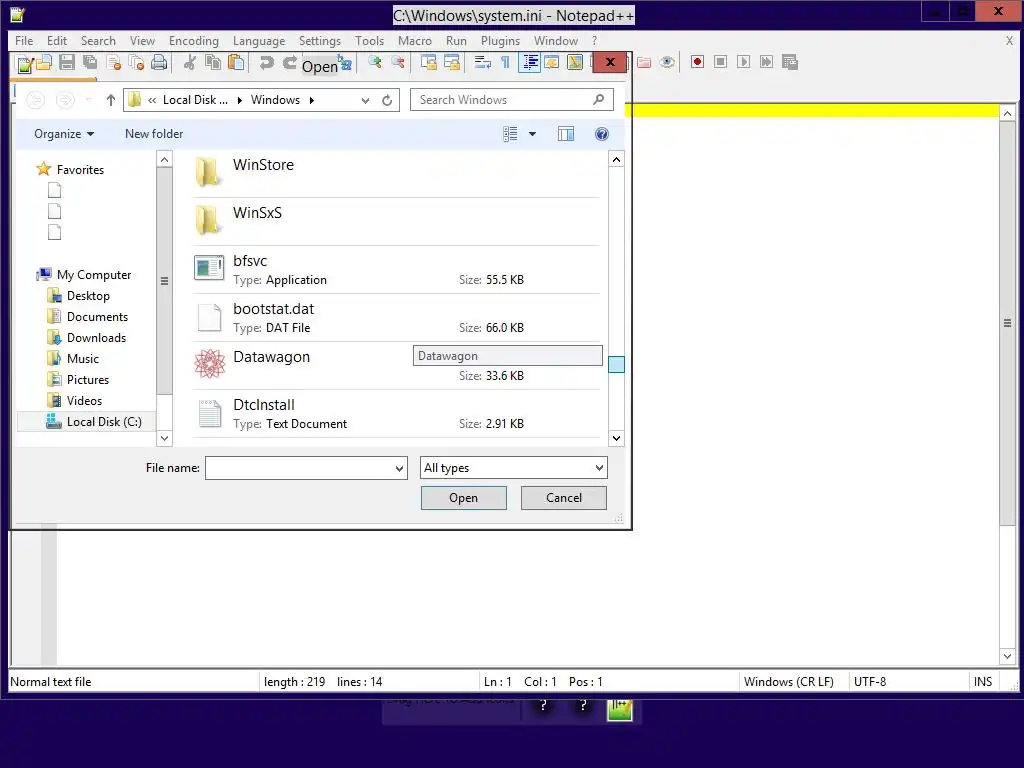Open the Plugins menu
This screenshot has width=1024, height=768.
tap(500, 40)
